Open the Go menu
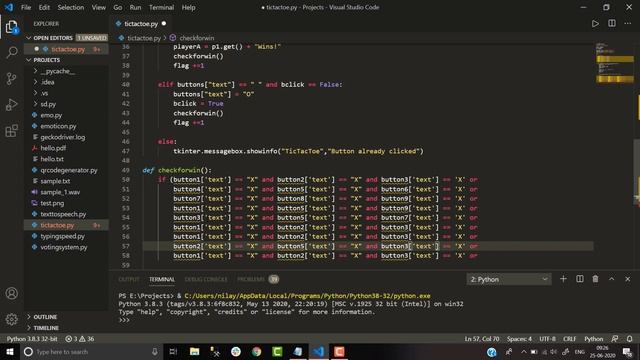The image size is (640, 360). [118, 7]
